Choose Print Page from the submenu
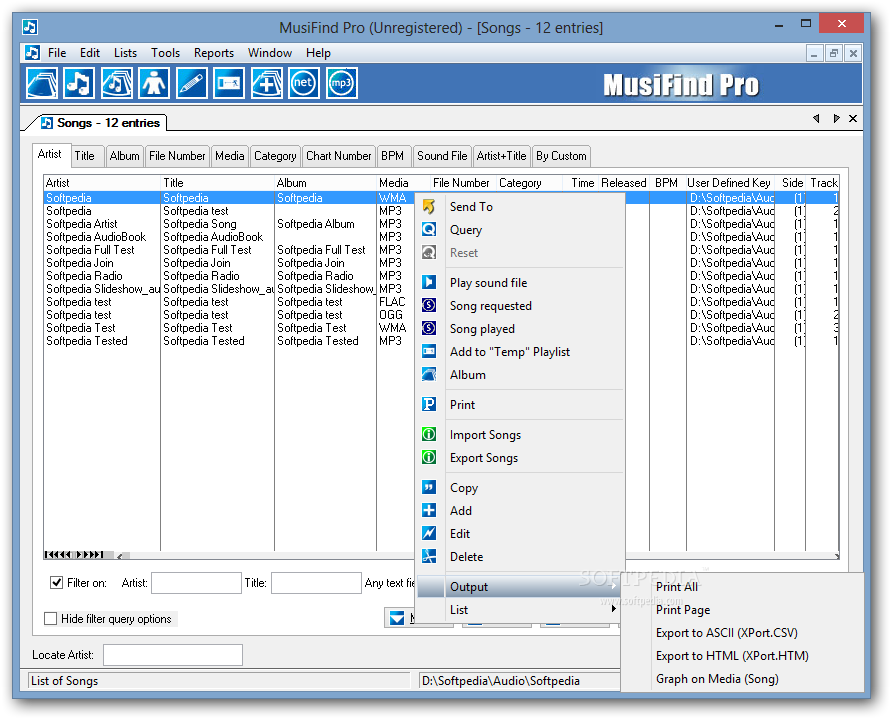 [683, 609]
